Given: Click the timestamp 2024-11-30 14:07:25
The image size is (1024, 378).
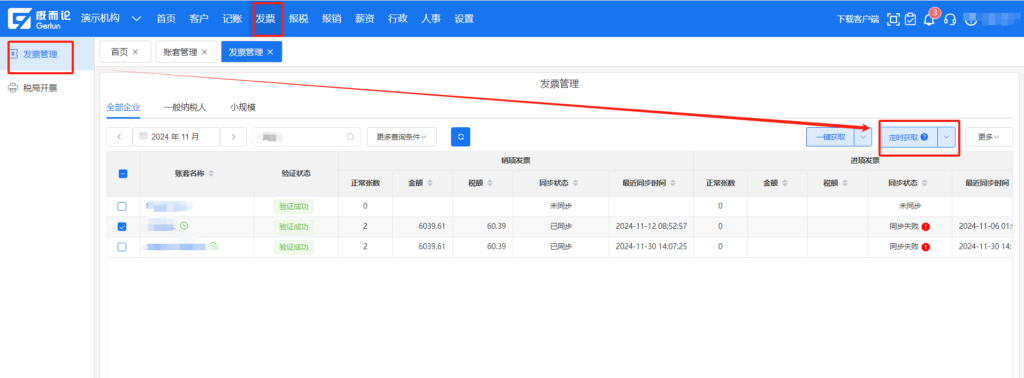Looking at the screenshot, I should pyautogui.click(x=650, y=247).
